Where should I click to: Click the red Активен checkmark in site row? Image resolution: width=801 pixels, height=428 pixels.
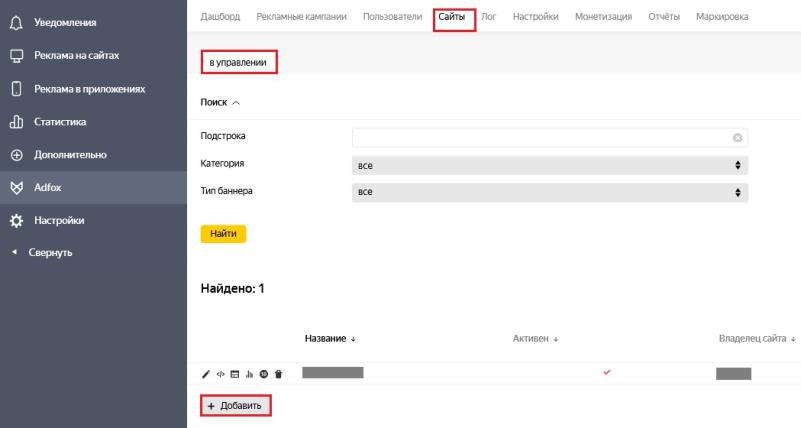606,372
